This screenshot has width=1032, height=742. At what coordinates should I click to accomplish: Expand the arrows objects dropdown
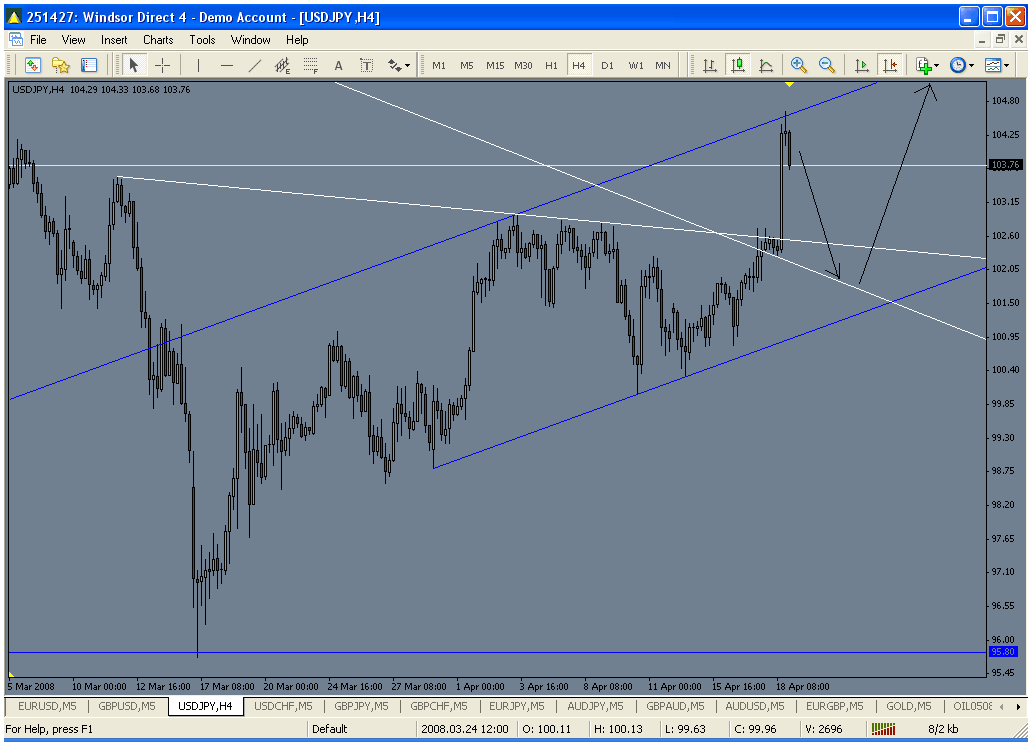click(x=399, y=65)
